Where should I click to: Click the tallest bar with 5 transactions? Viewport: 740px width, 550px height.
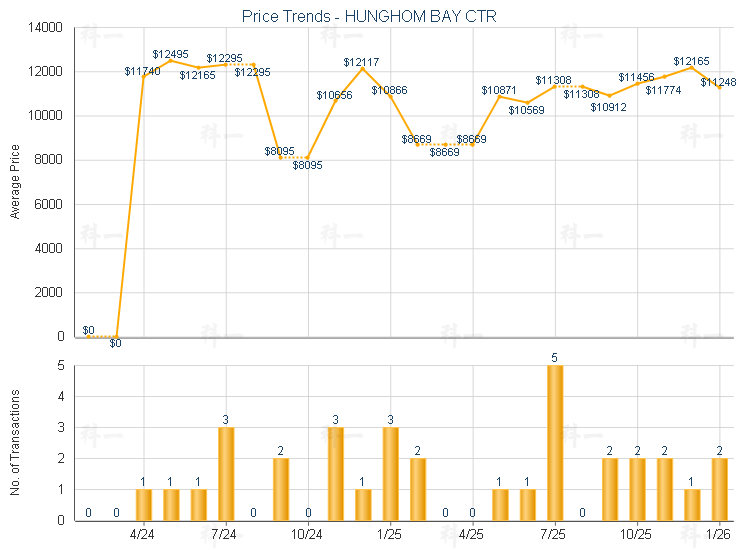[555, 442]
